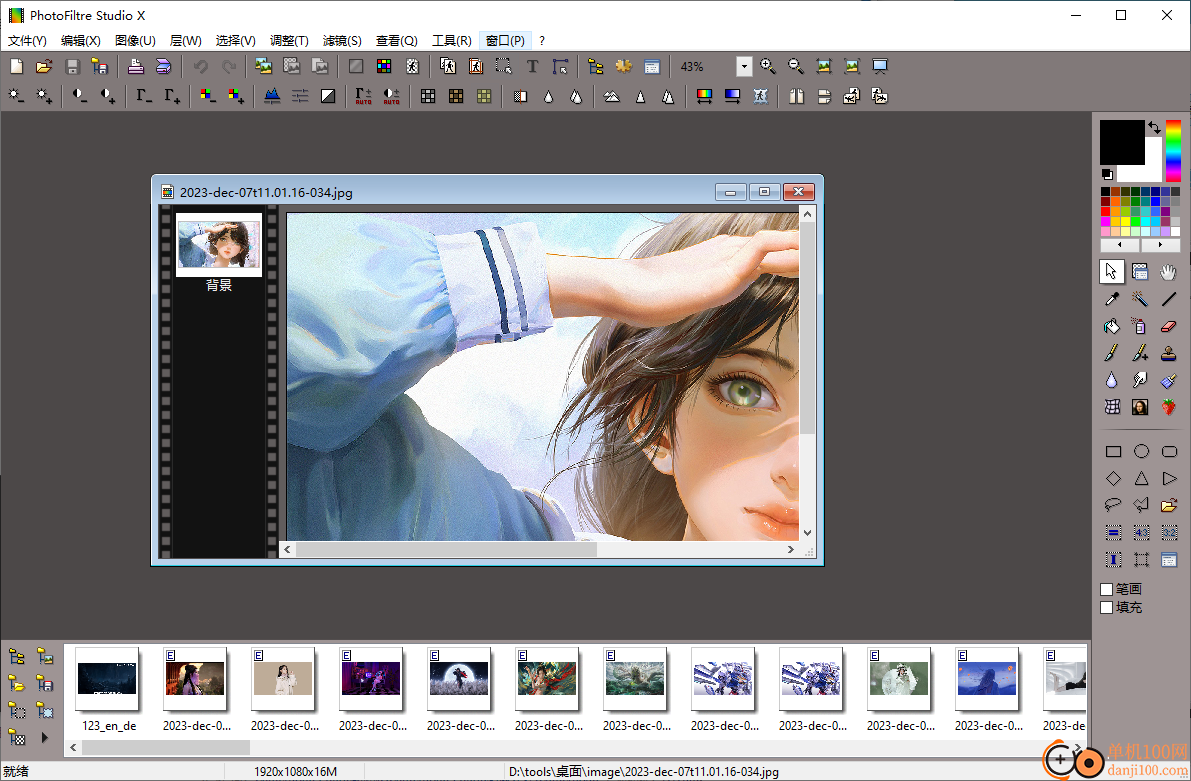Swap foreground and background colors
This screenshot has width=1191, height=781.
coord(1154,127)
